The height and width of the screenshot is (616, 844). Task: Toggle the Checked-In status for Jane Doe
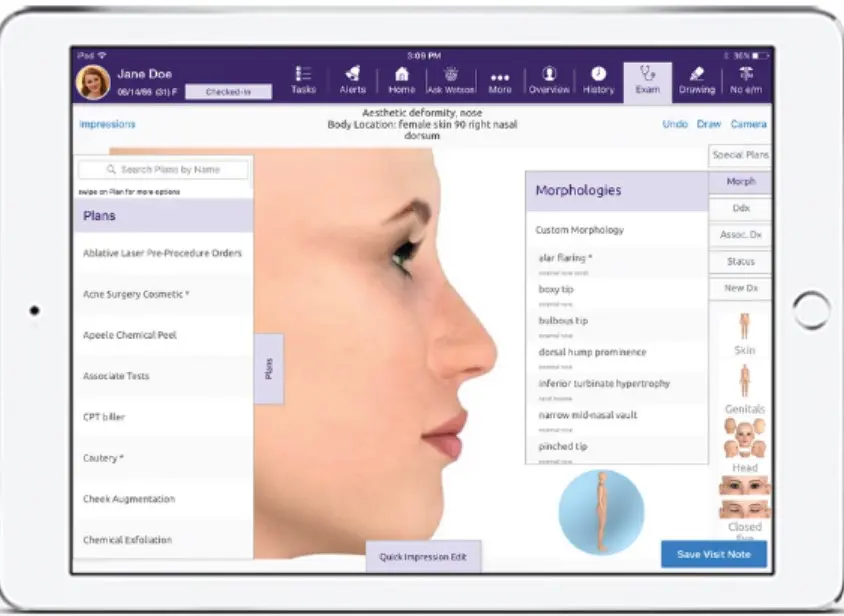pos(228,90)
